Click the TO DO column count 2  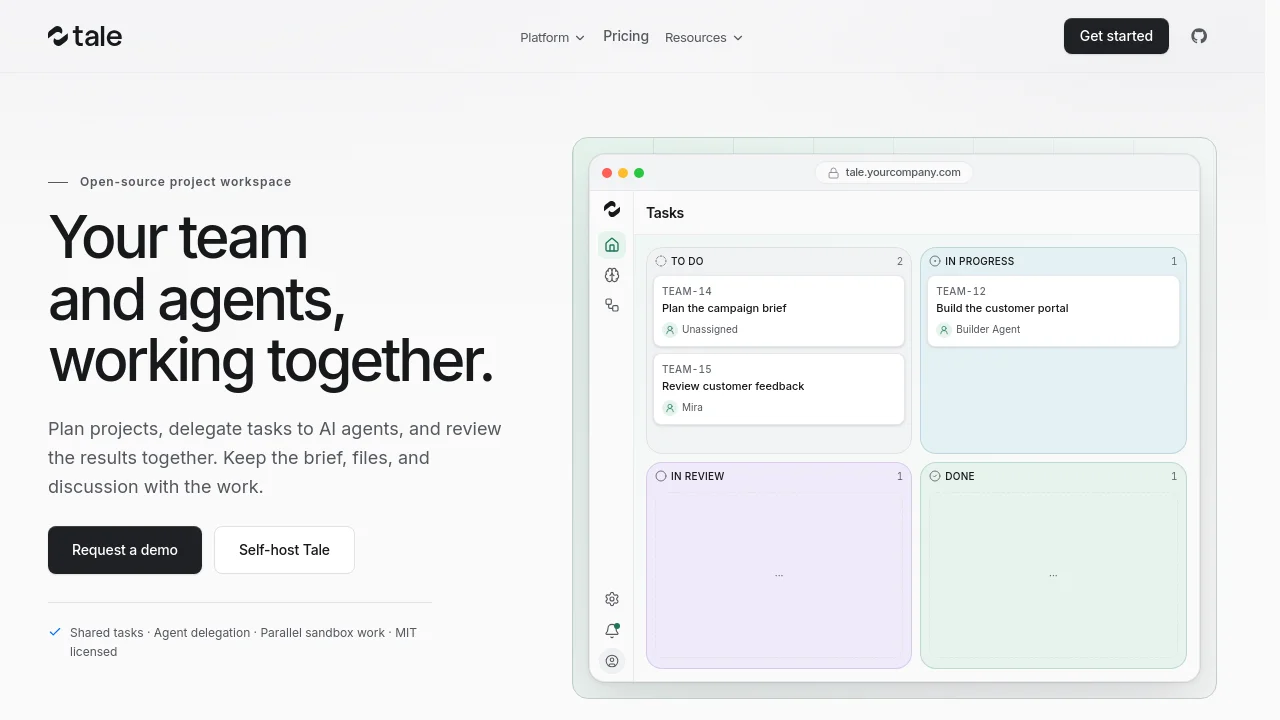pos(900,261)
